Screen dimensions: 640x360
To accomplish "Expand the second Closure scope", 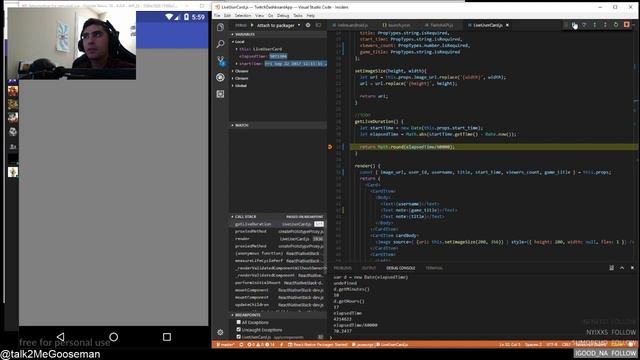I will [x=278, y=78].
